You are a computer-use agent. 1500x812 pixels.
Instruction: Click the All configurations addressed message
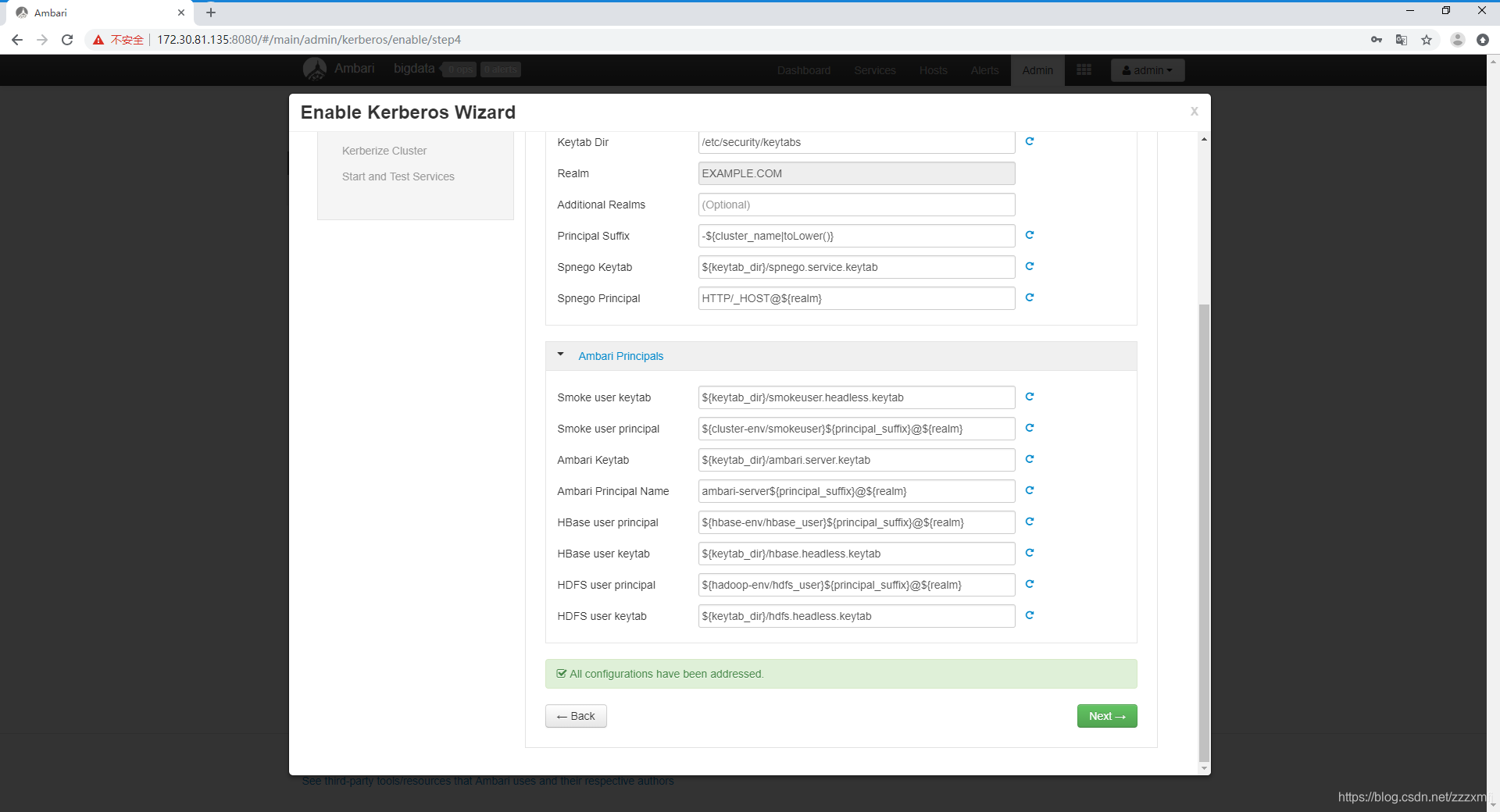click(841, 674)
